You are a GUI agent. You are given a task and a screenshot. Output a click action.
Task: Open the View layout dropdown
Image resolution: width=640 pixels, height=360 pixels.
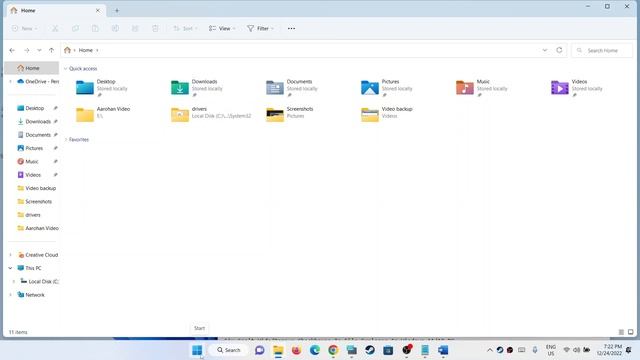pyautogui.click(x=222, y=29)
